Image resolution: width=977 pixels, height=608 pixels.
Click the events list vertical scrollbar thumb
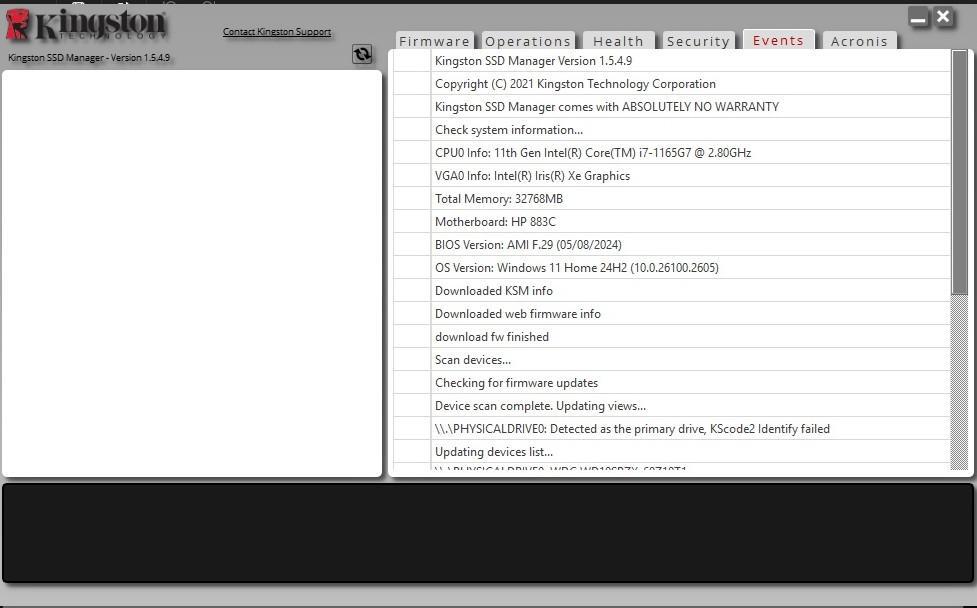pos(960,172)
